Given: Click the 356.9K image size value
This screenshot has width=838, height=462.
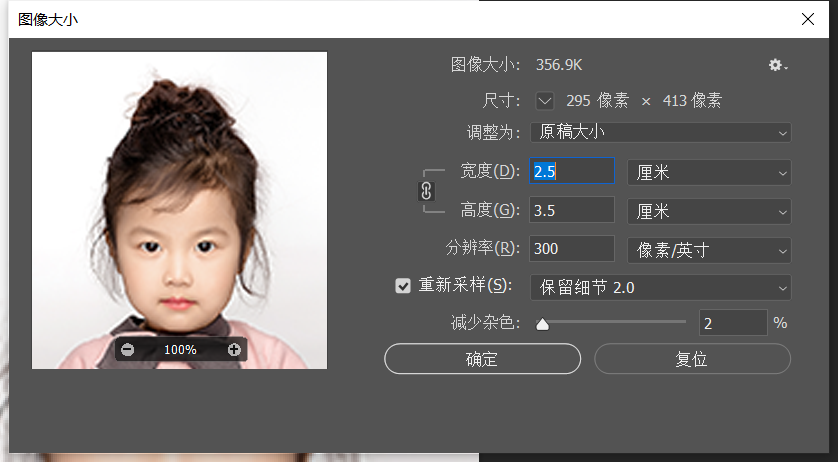Looking at the screenshot, I should 559,65.
